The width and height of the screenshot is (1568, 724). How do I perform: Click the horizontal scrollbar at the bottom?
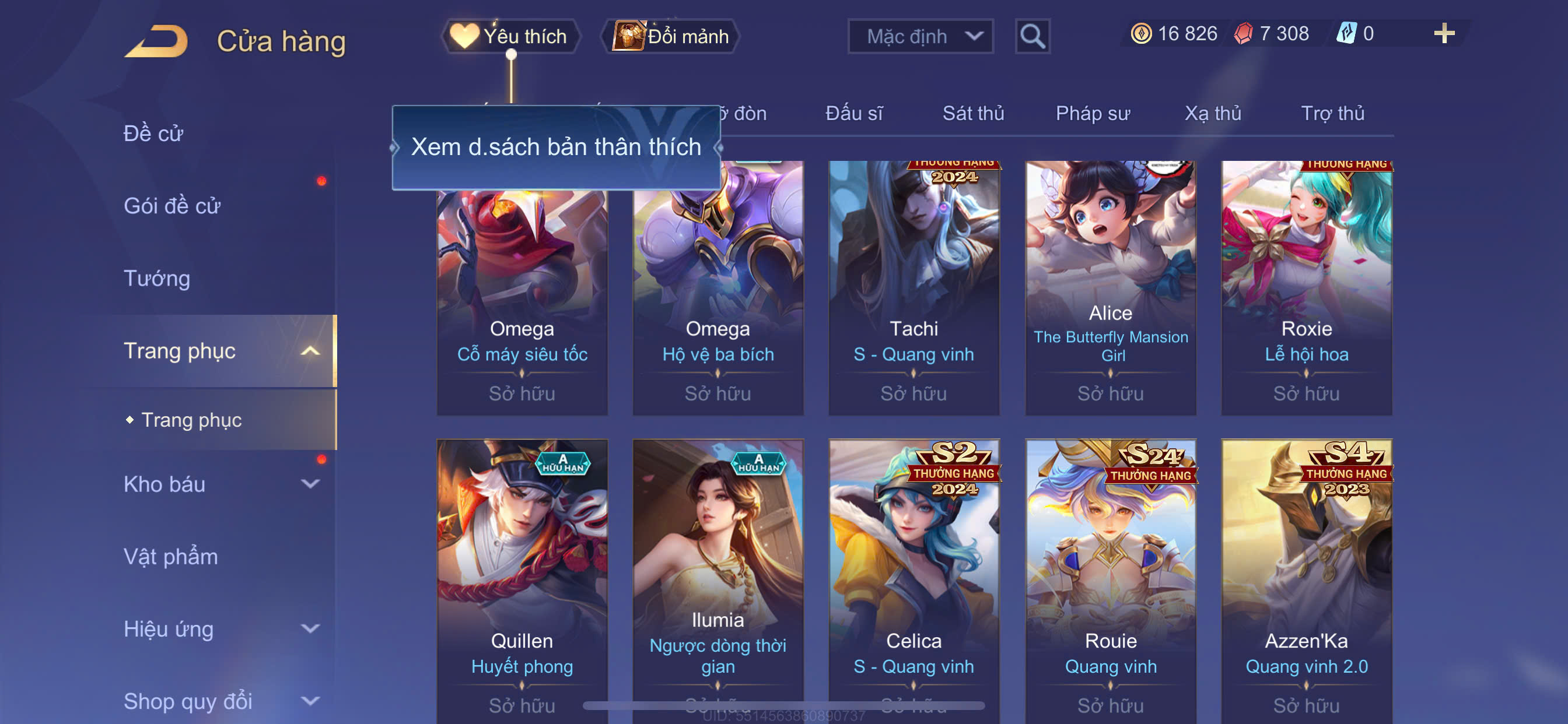coord(784,706)
